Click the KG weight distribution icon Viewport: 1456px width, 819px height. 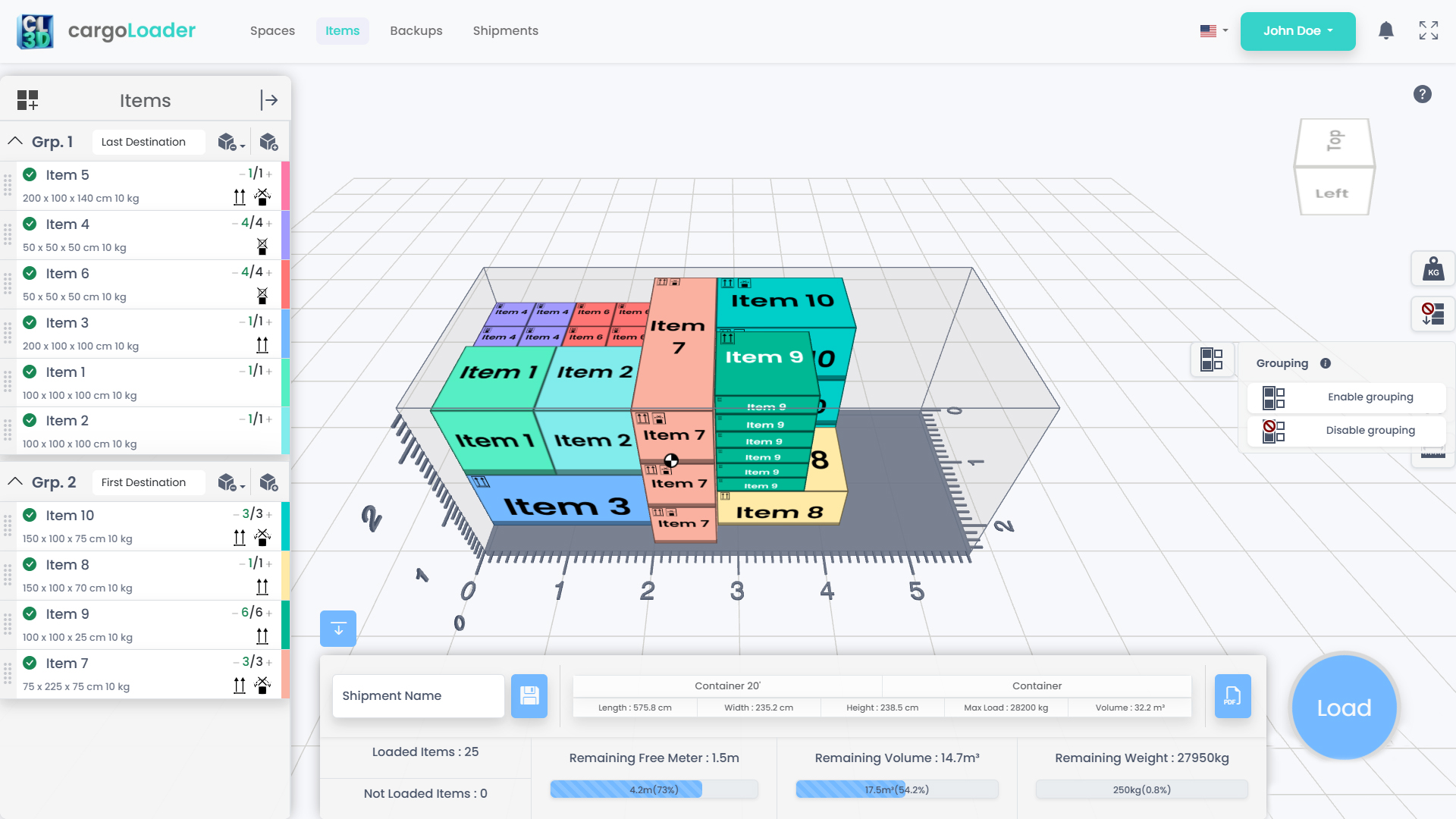point(1432,269)
